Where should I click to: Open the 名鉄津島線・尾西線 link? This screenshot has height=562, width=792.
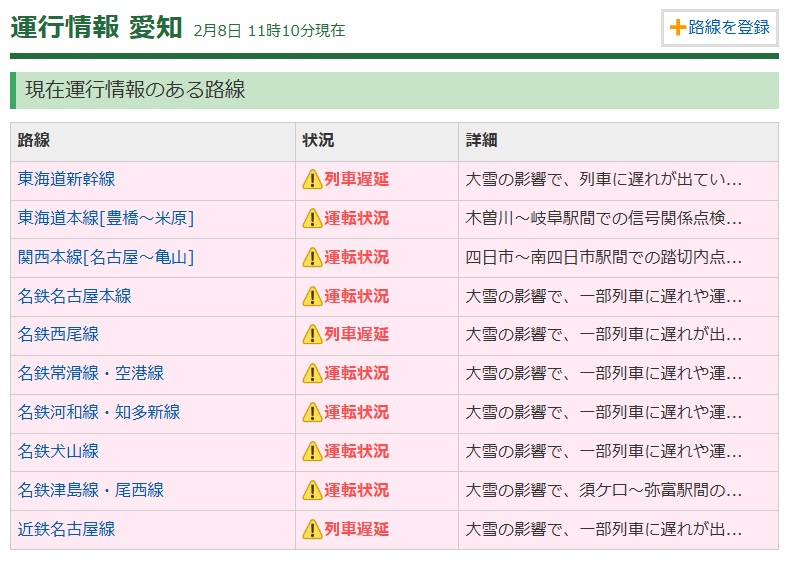pos(91,490)
